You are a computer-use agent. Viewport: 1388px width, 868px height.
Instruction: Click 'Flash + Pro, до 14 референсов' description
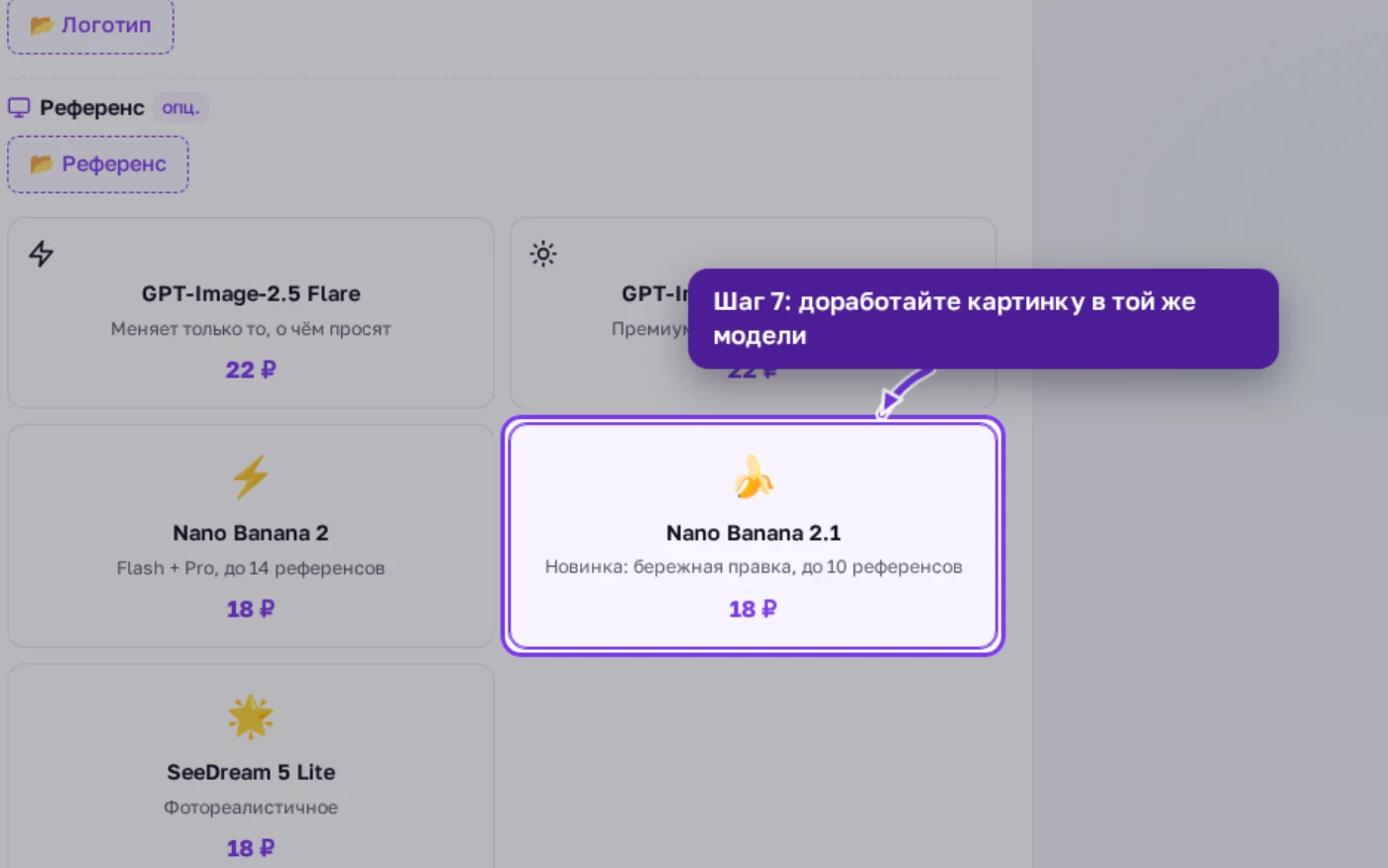(251, 568)
